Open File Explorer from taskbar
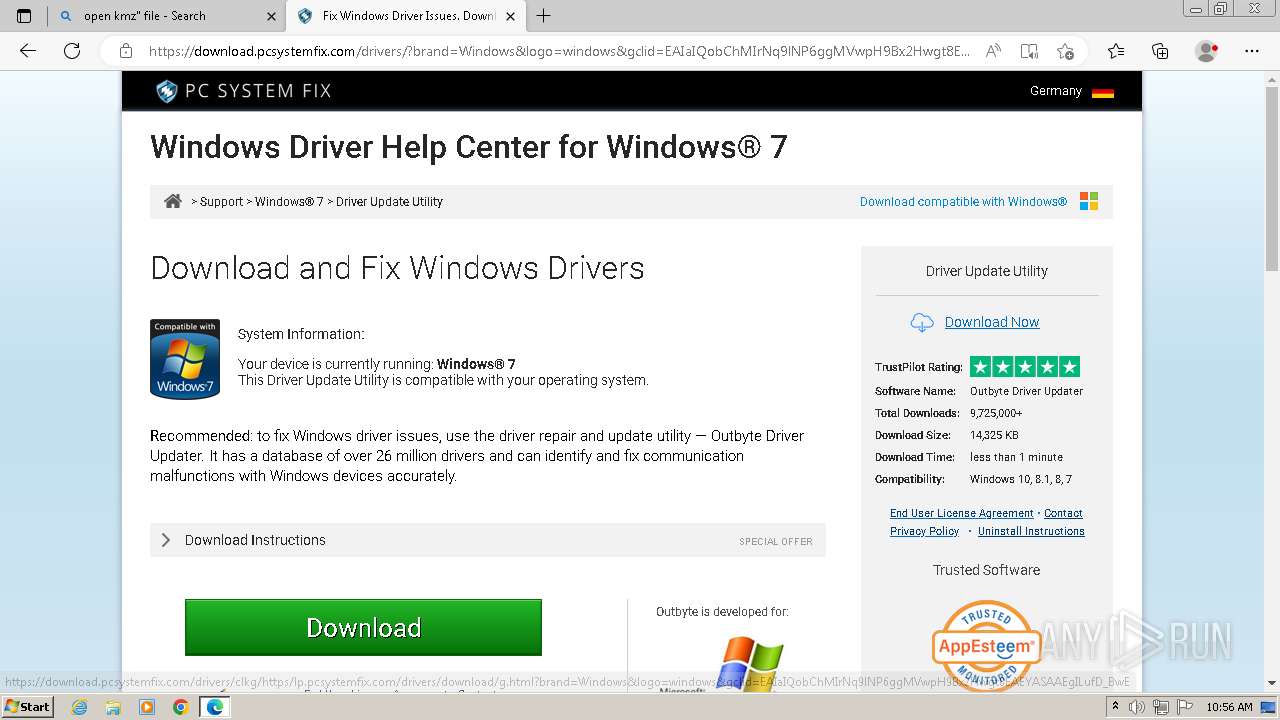Viewport: 1280px width, 720px height. click(x=113, y=707)
